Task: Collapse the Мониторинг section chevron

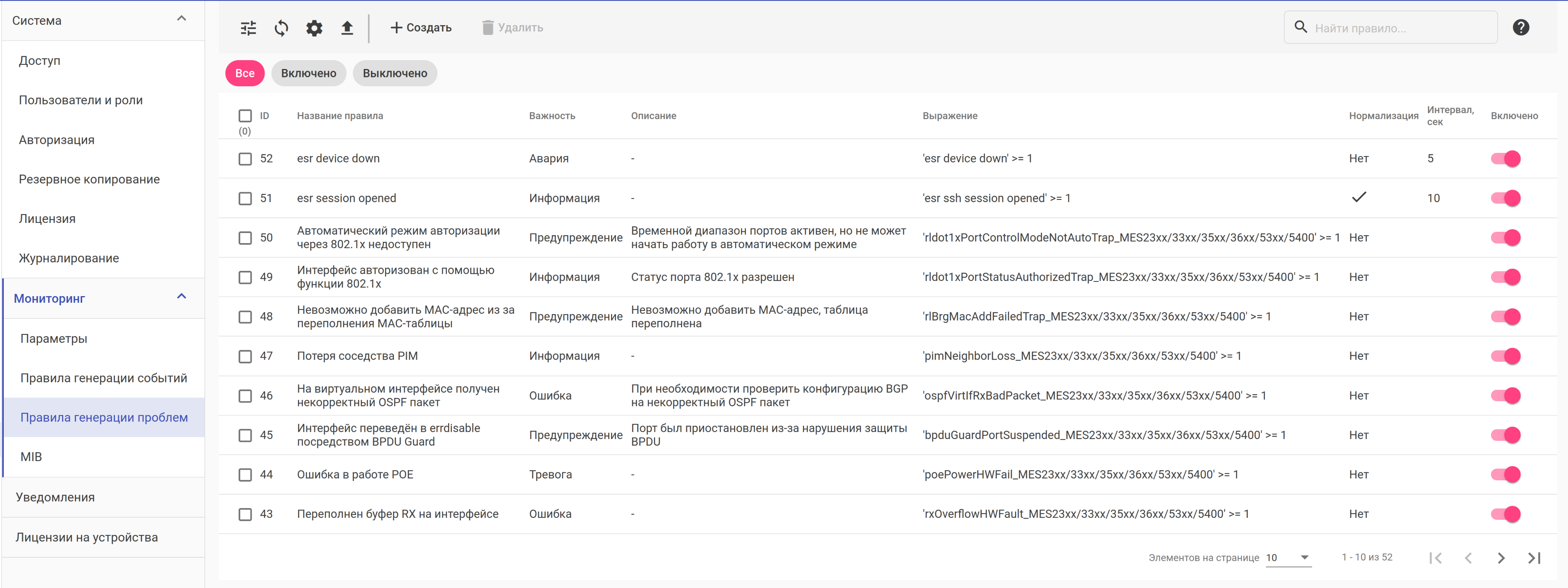Action: point(181,297)
